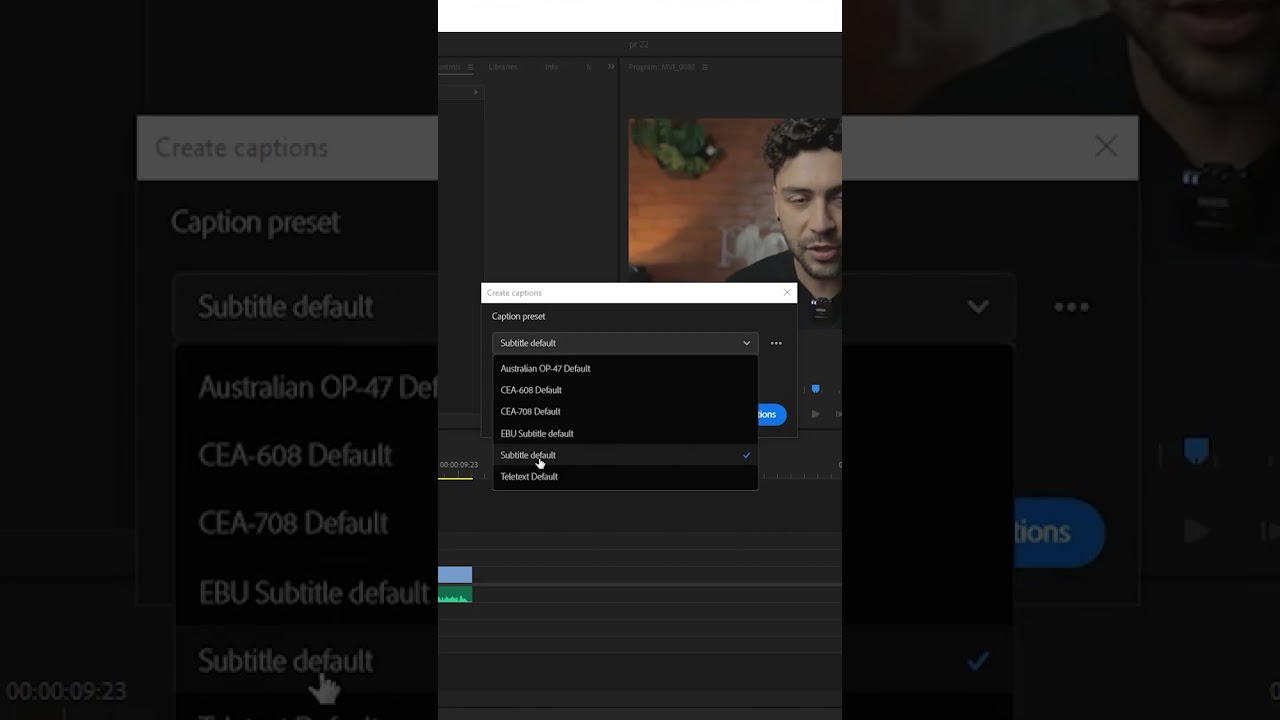Show hidden panel tabs with the double-arrow icon

point(611,67)
